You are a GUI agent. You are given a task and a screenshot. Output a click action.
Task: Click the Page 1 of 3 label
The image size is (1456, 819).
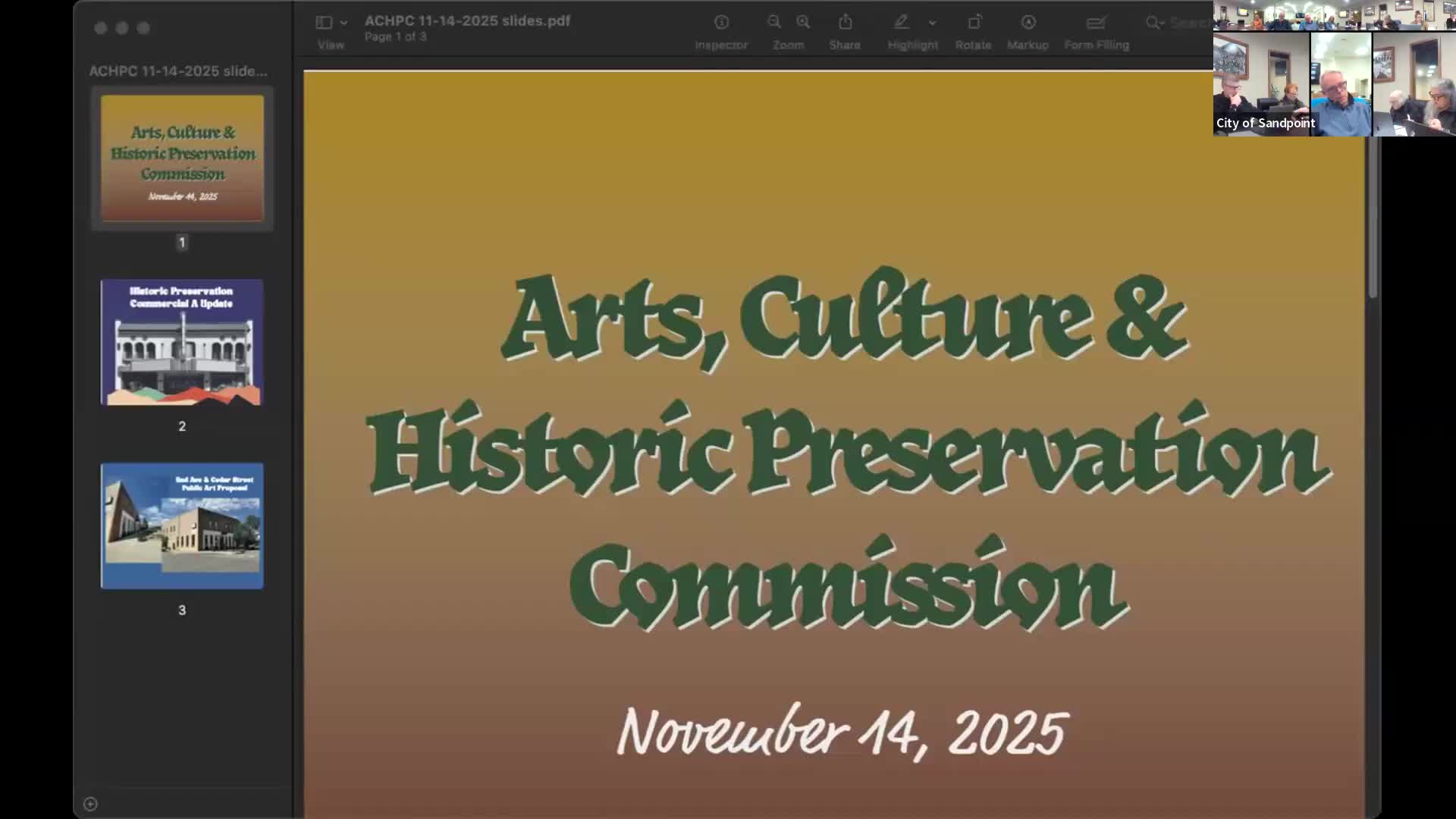tap(395, 36)
